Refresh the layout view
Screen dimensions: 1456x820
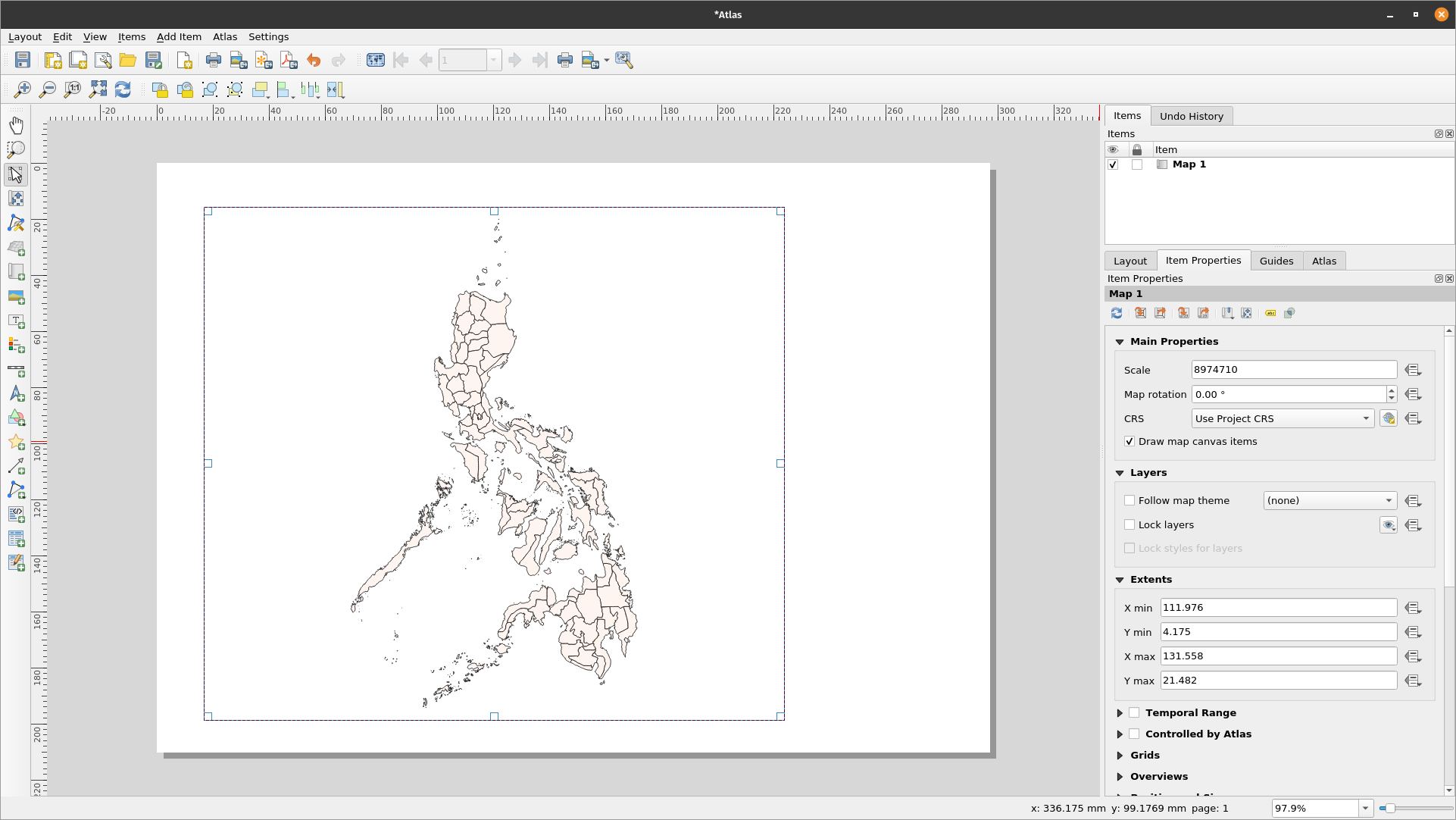123,89
